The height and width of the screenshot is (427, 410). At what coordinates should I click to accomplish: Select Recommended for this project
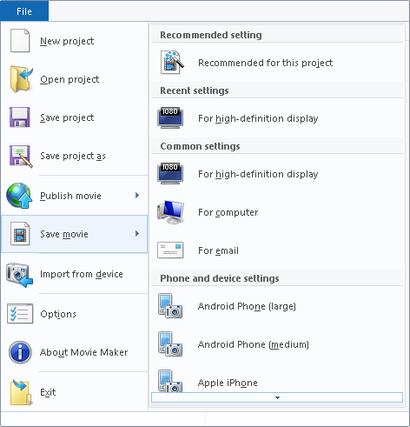(277, 63)
